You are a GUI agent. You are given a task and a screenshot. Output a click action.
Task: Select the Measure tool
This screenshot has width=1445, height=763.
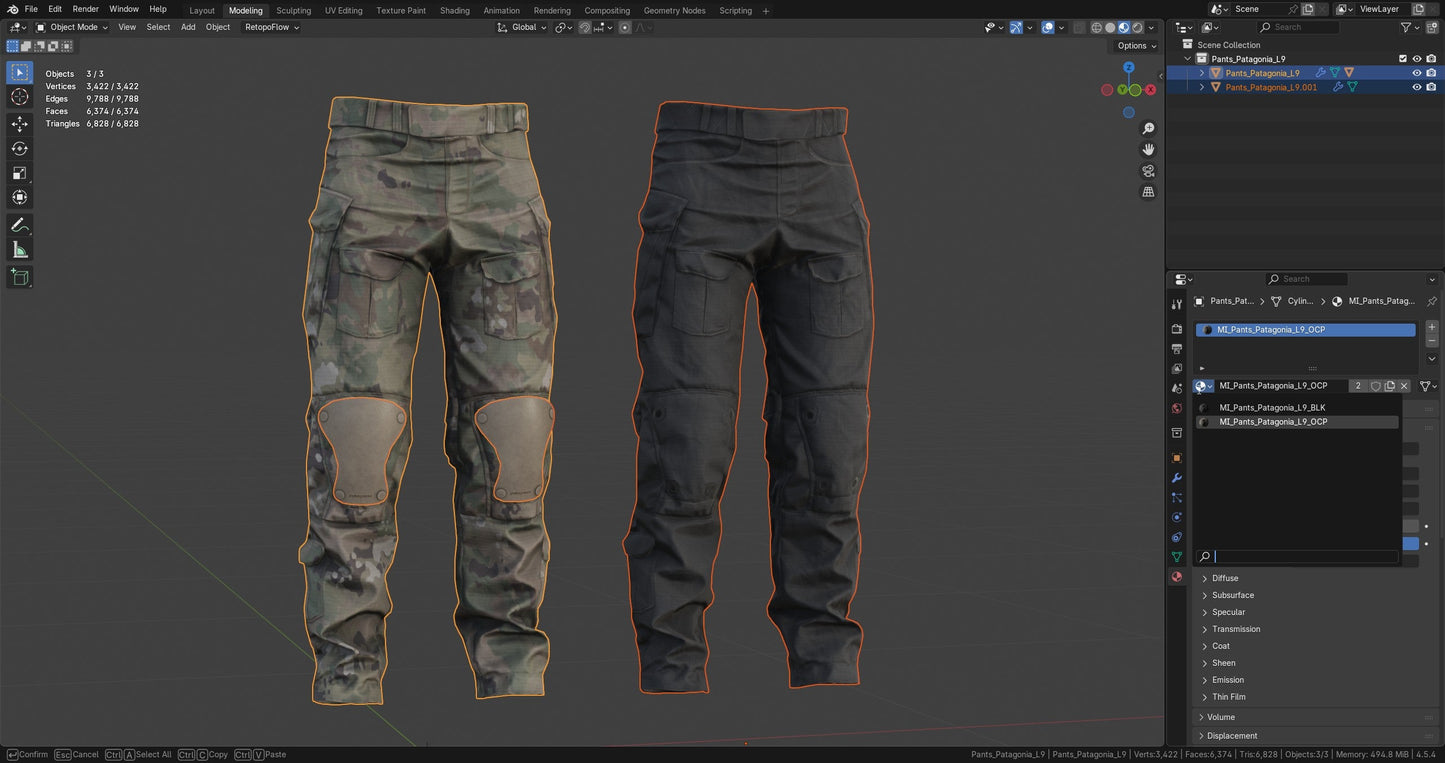(x=20, y=249)
